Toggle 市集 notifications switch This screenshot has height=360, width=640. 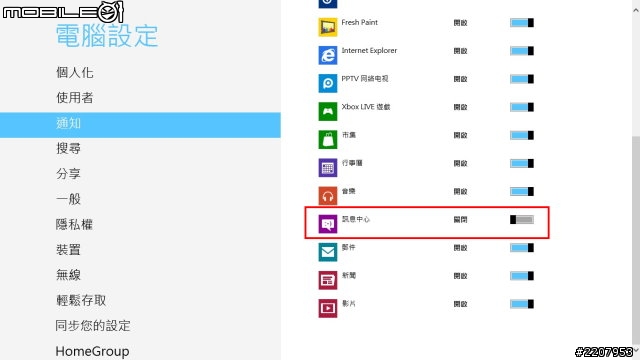(522, 136)
